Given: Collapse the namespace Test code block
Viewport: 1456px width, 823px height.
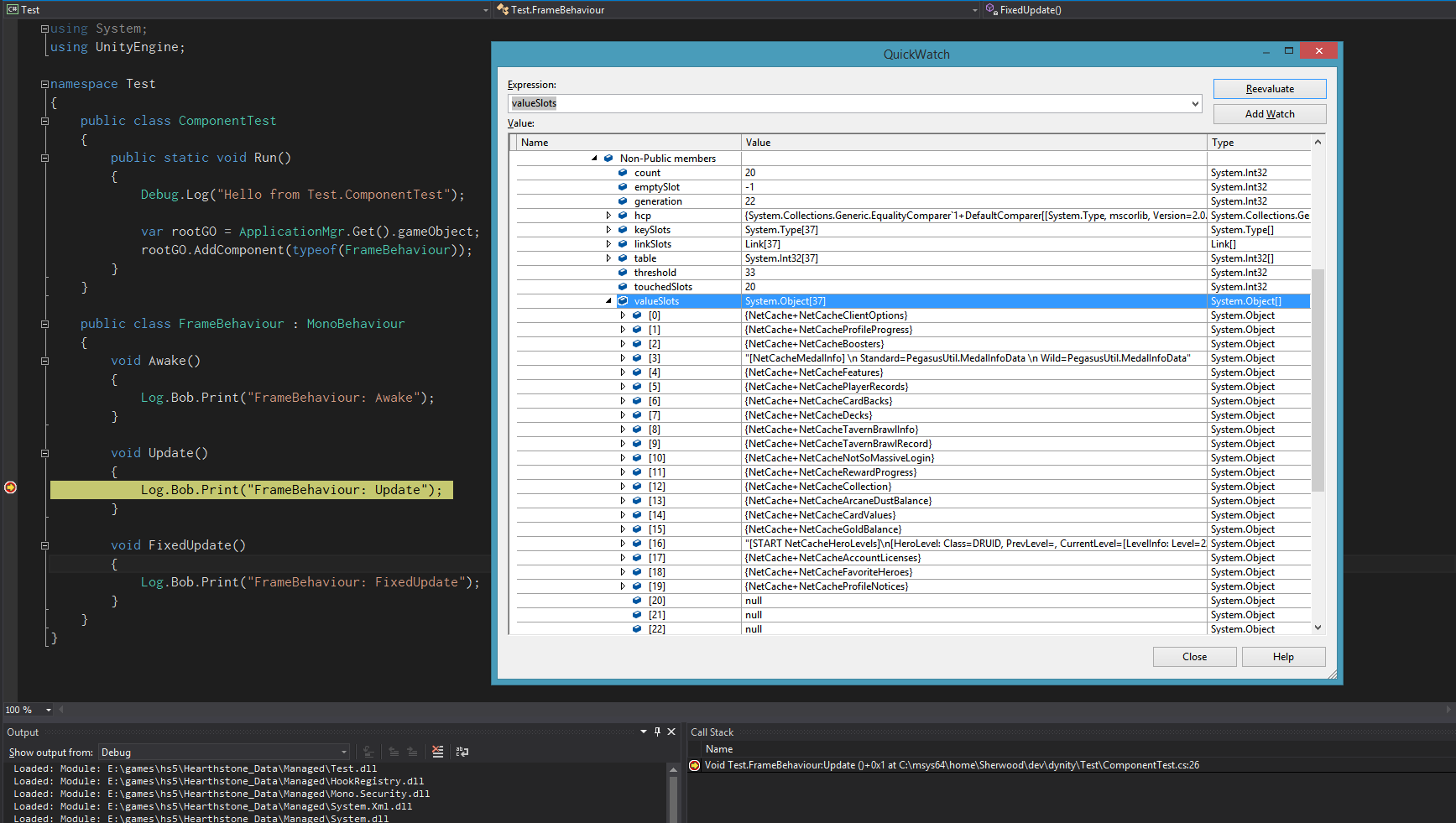Looking at the screenshot, I should [x=44, y=84].
